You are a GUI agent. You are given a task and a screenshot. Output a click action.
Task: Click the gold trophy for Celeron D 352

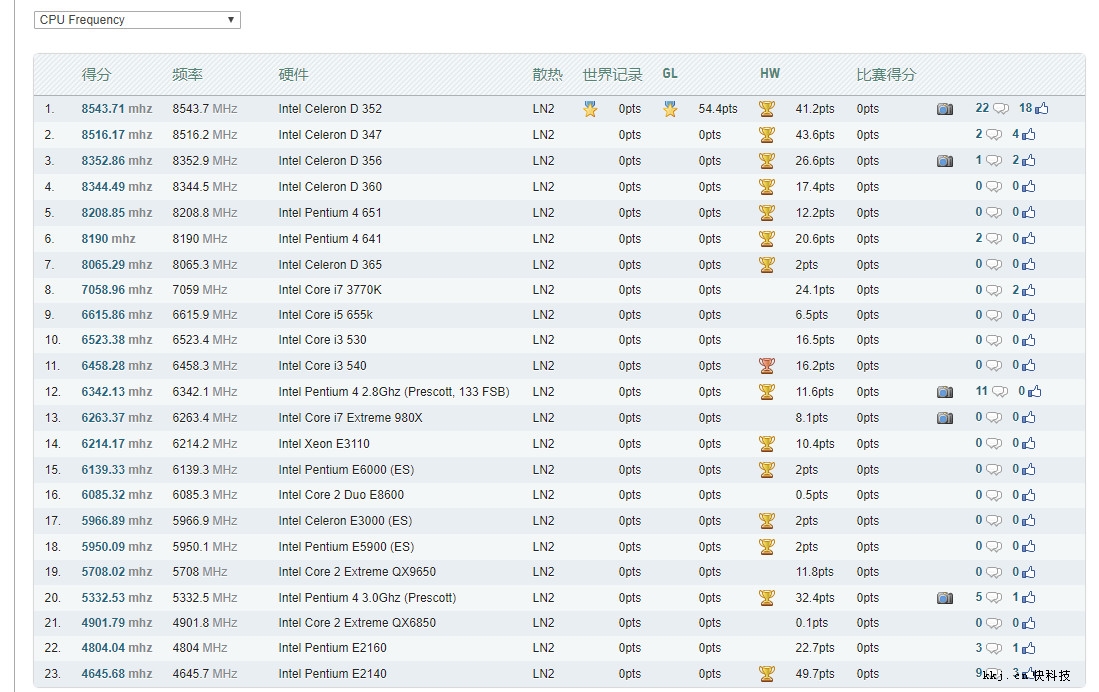767,109
